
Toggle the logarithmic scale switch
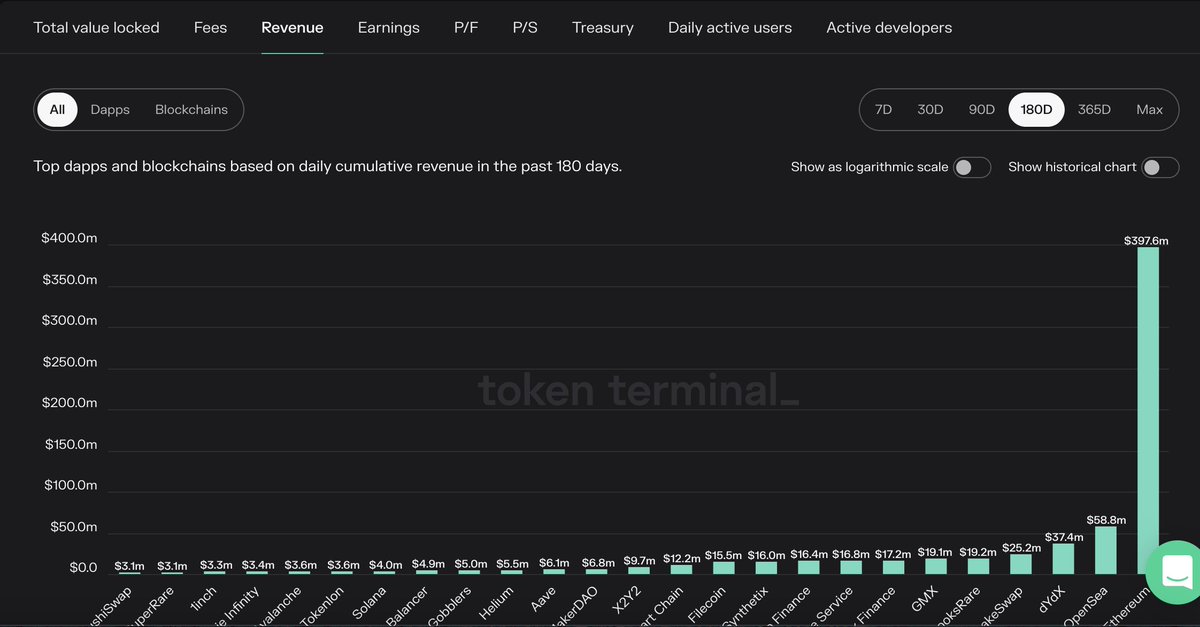pyautogui.click(x=972, y=167)
